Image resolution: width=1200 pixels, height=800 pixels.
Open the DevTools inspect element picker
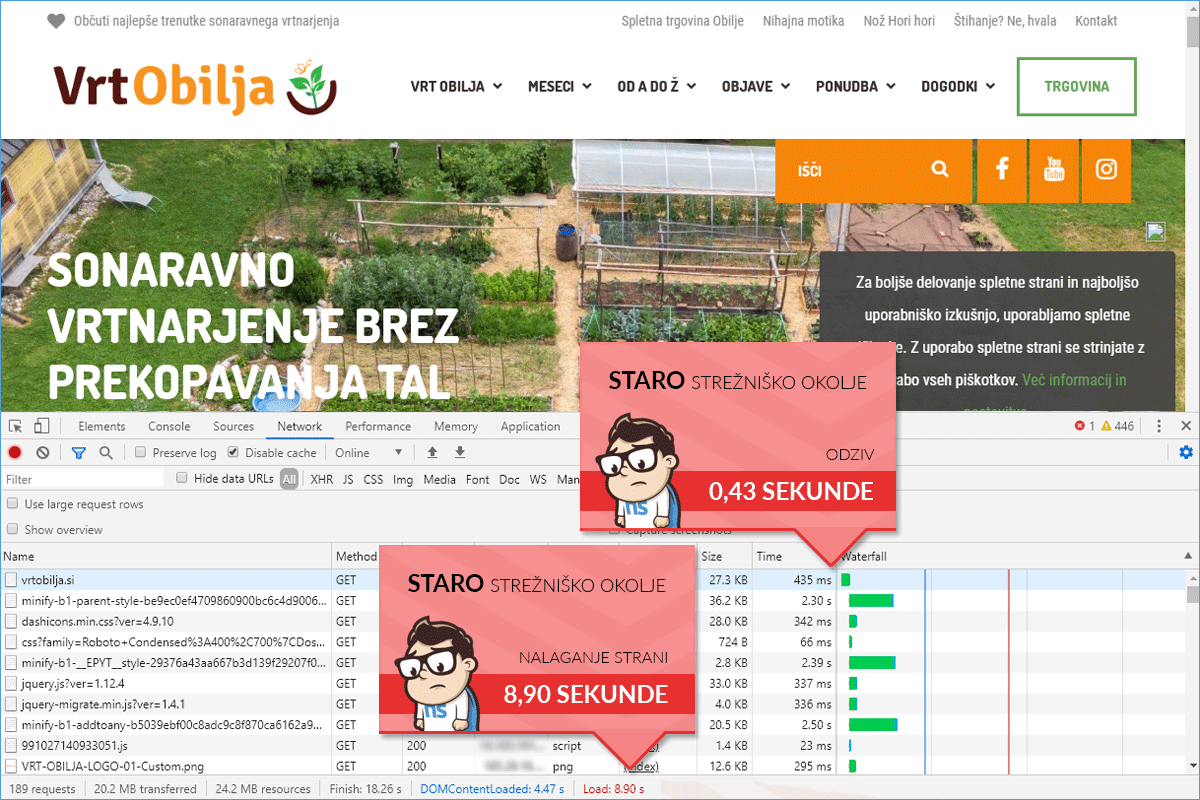(x=16, y=427)
